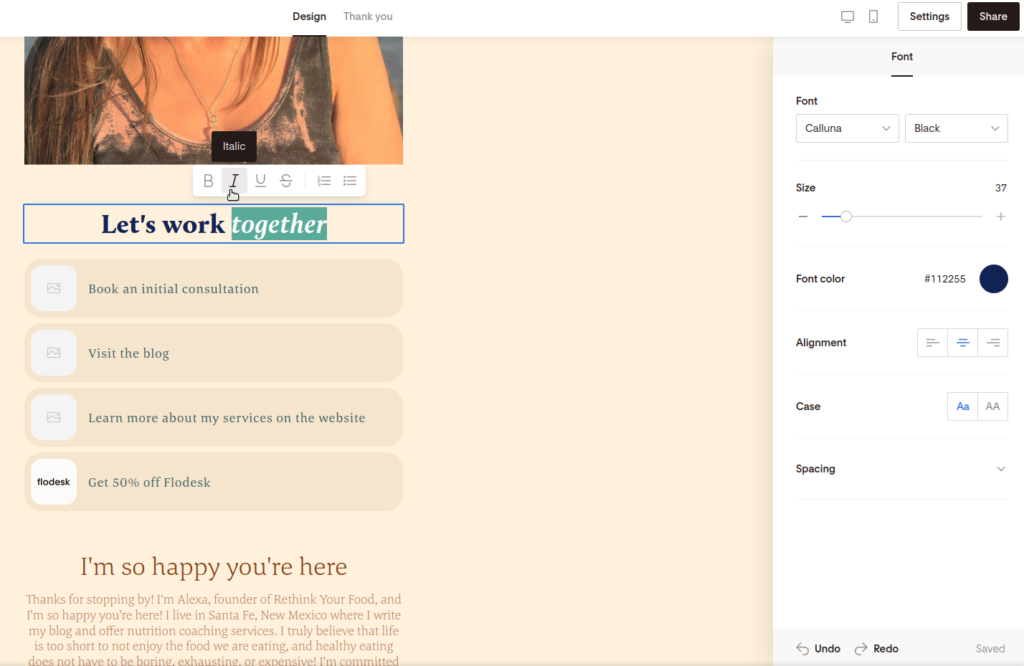1024x666 pixels.
Task: Select the Learn more about my services link
Action: coord(214,417)
